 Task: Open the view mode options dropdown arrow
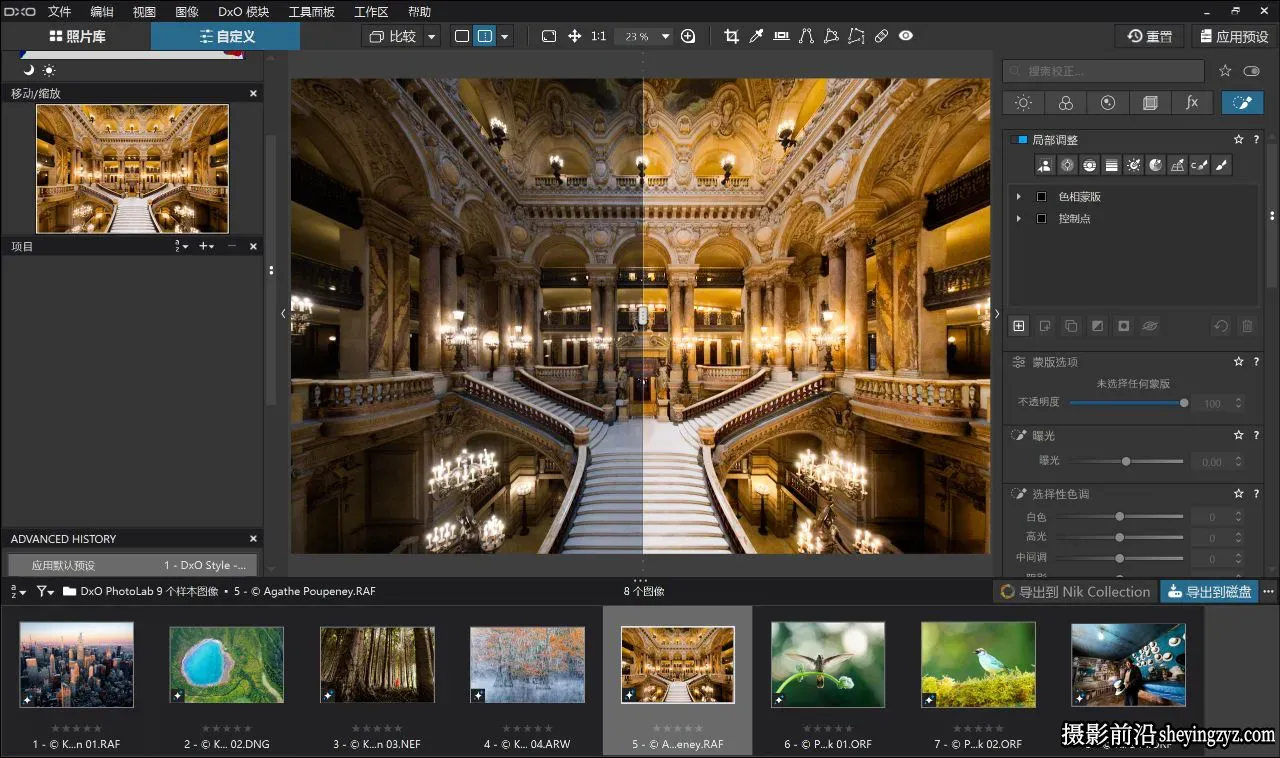(x=505, y=36)
